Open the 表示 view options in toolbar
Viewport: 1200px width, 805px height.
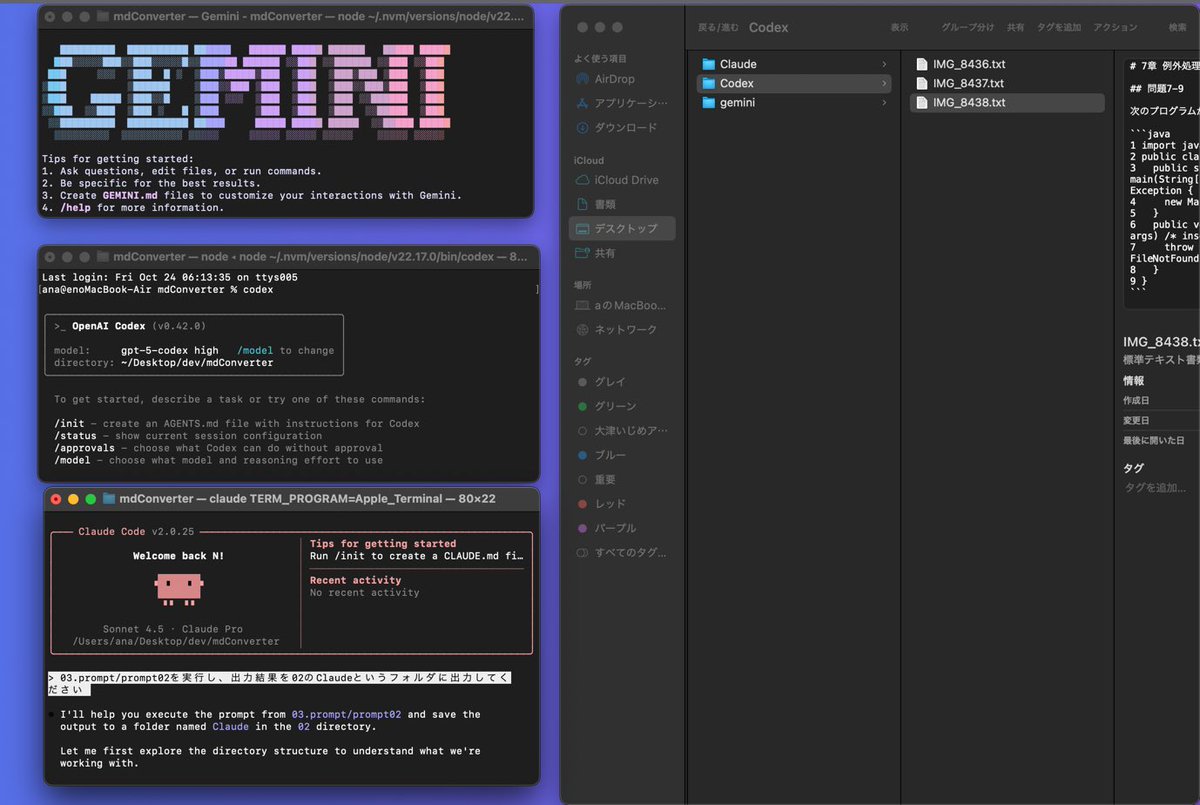click(899, 28)
